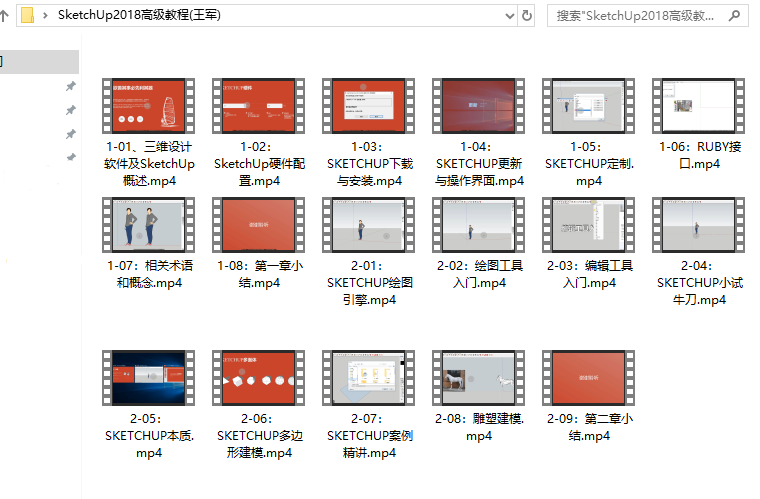Image resolution: width=760 pixels, height=499 pixels.
Task: Select video thumbnail 1-04 SKETCHUP更新与操作界面
Action: pyautogui.click(x=478, y=106)
